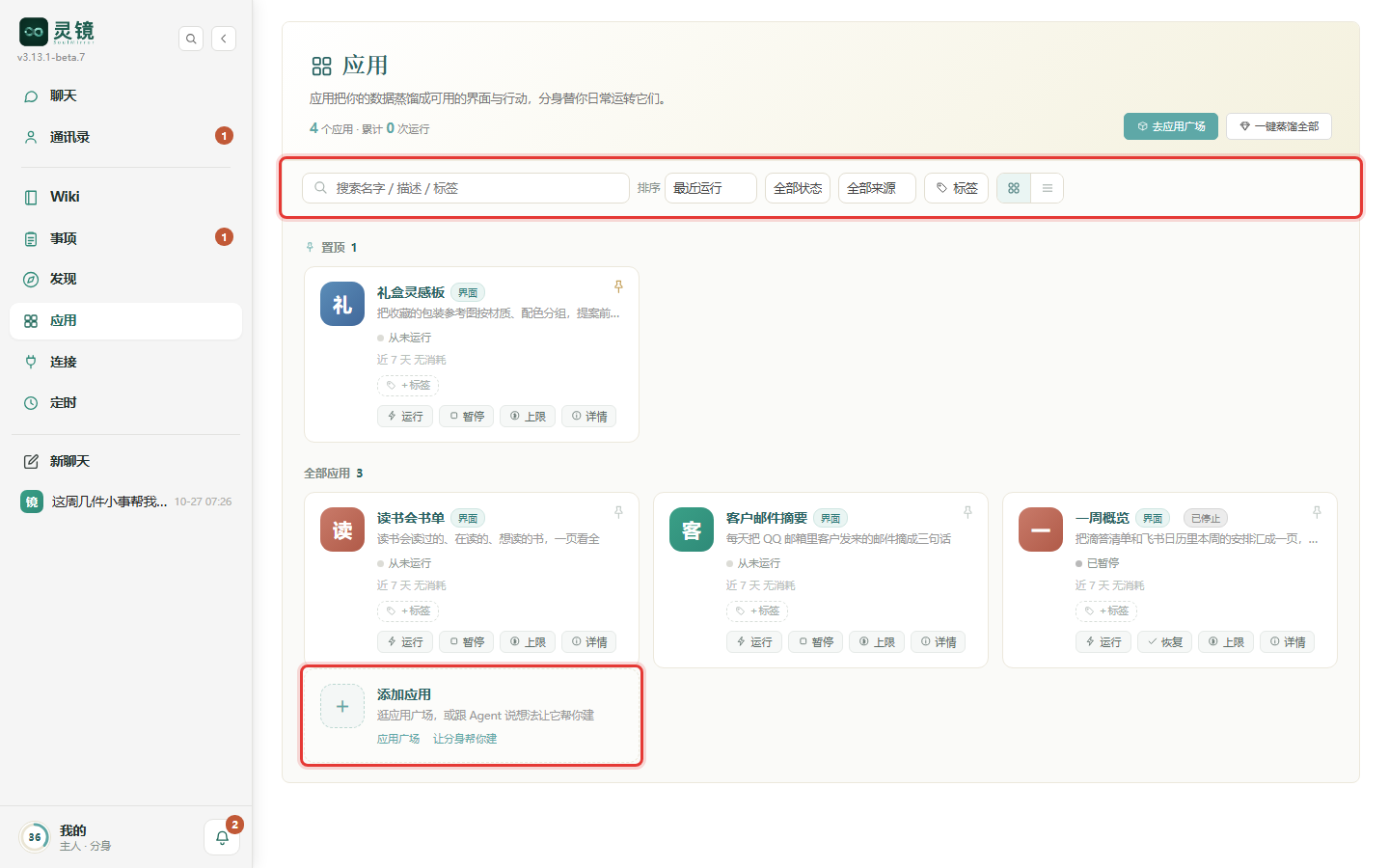
Task: Select 连接 in the sidebar
Action: coord(125,362)
